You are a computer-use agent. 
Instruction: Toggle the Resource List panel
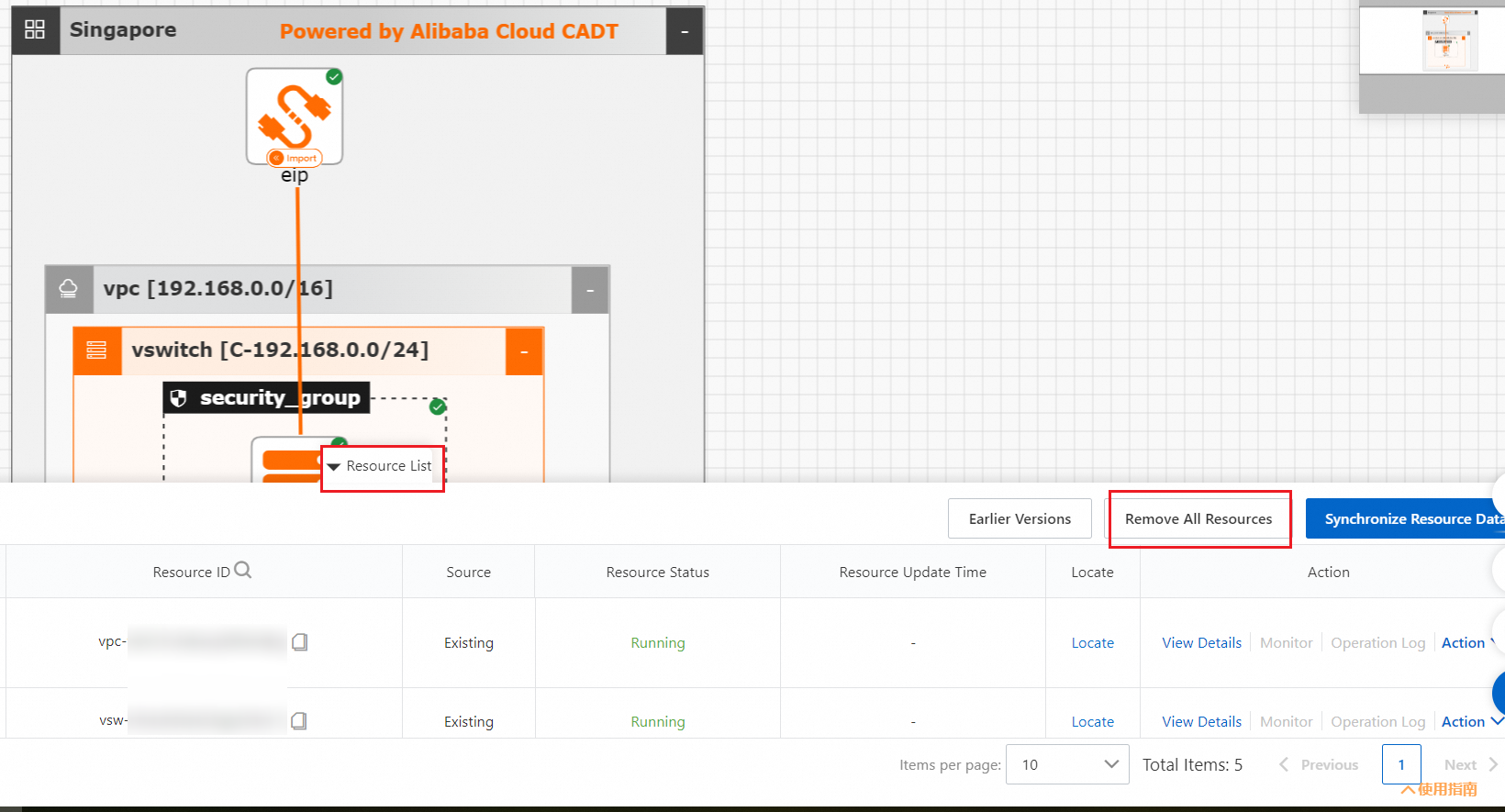381,466
